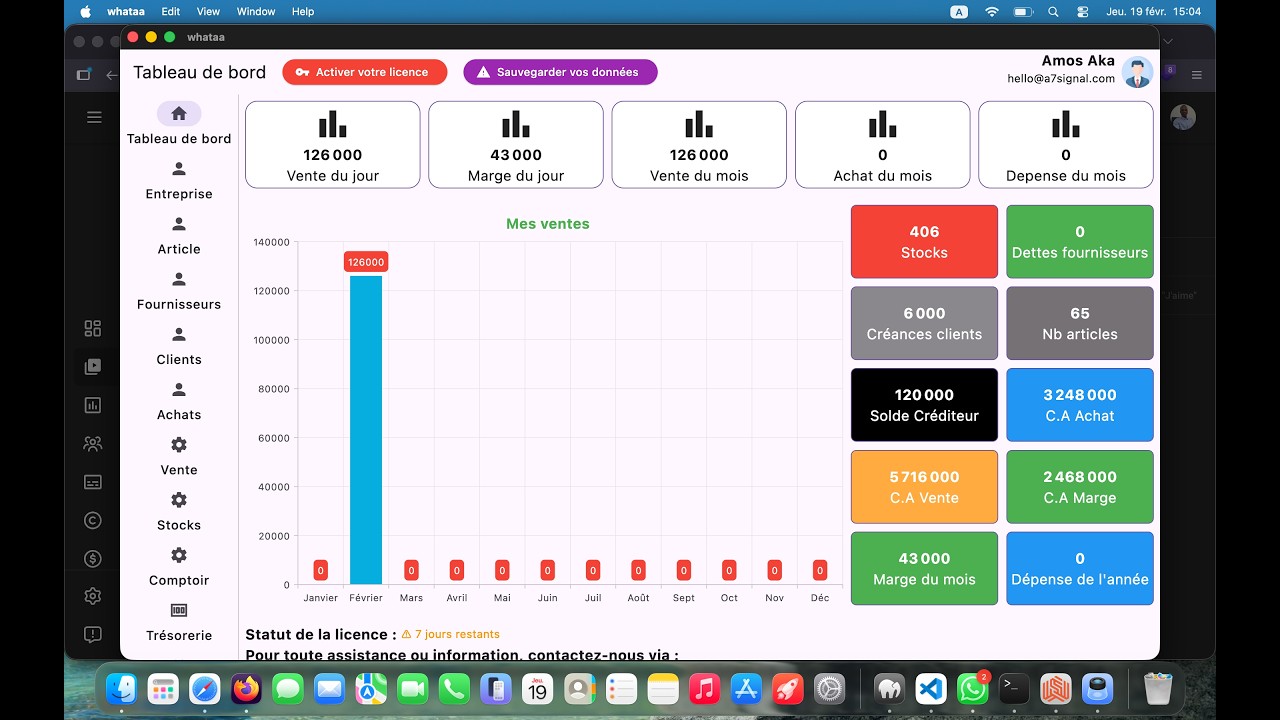Viewport: 1280px width, 720px height.
Task: Open Safari from the Dock
Action: pos(205,688)
